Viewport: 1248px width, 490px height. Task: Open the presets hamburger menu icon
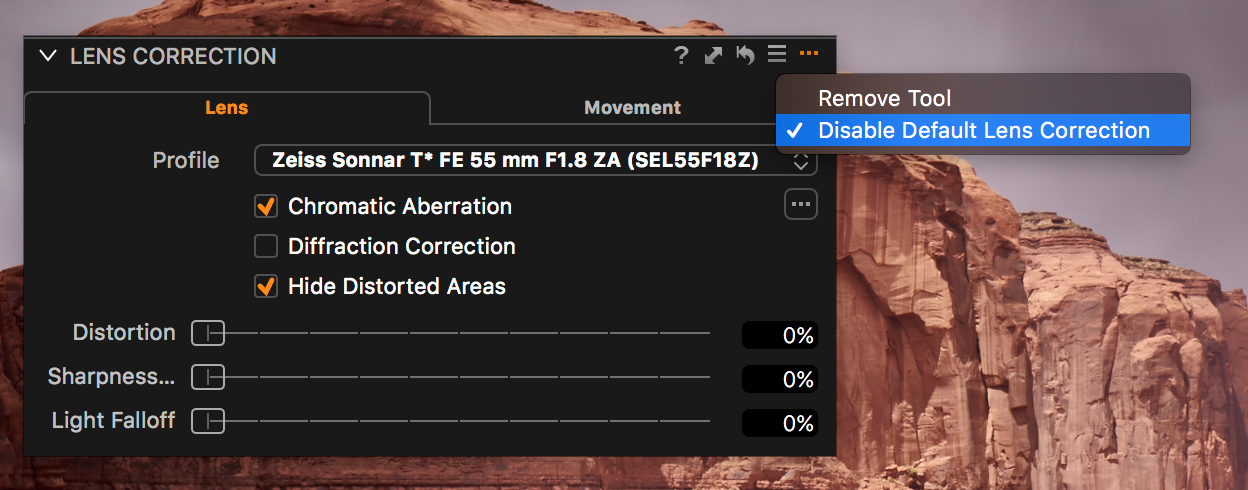point(777,54)
